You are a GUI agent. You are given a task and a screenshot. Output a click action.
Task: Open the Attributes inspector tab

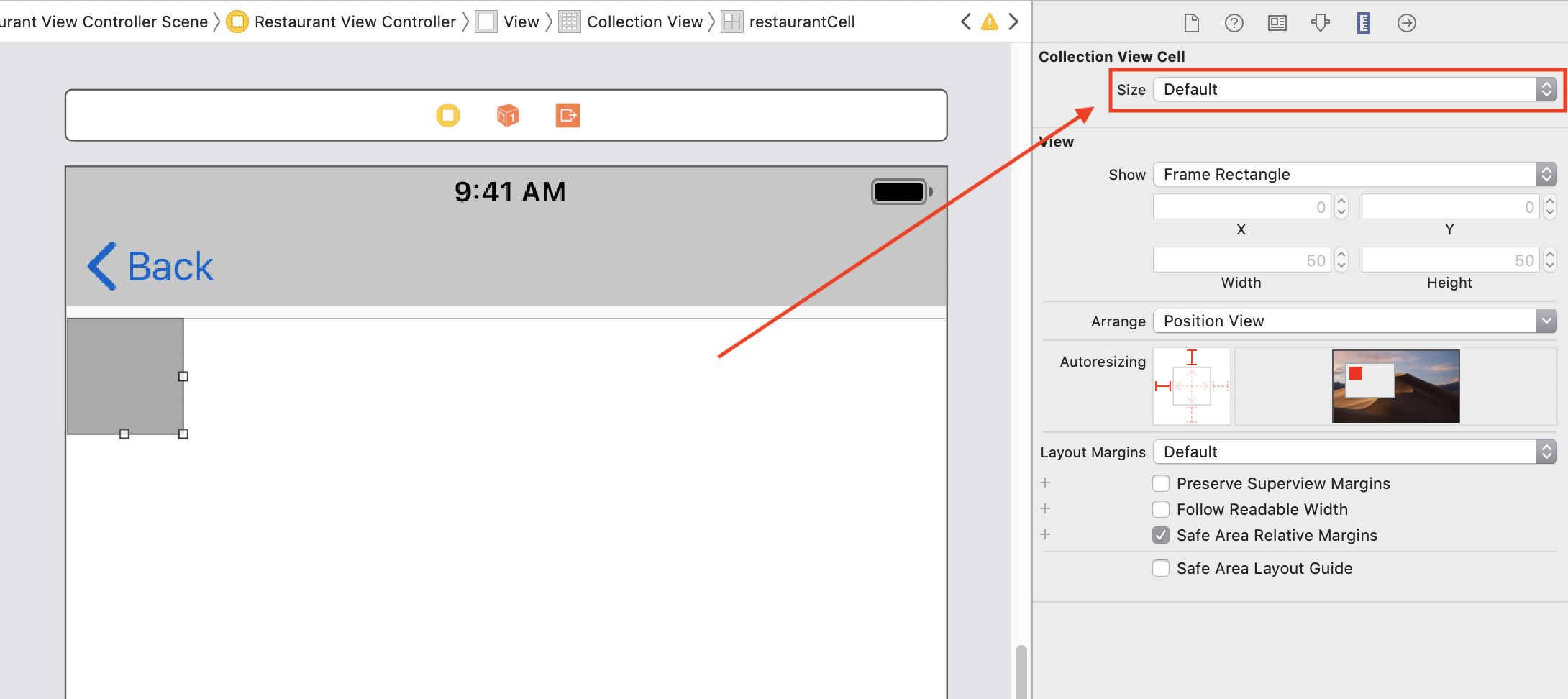[1321, 23]
